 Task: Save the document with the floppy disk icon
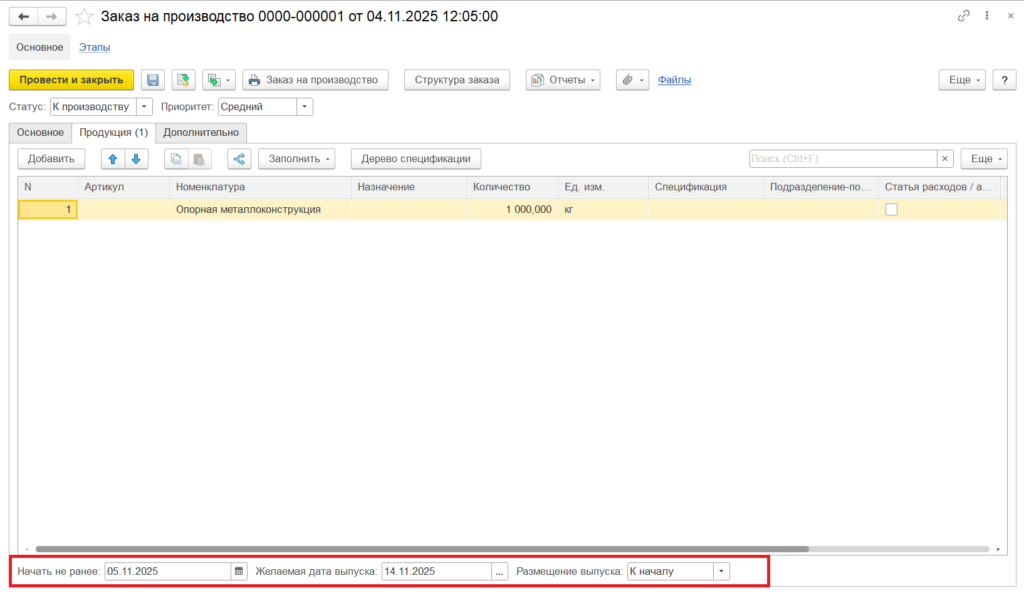click(153, 80)
